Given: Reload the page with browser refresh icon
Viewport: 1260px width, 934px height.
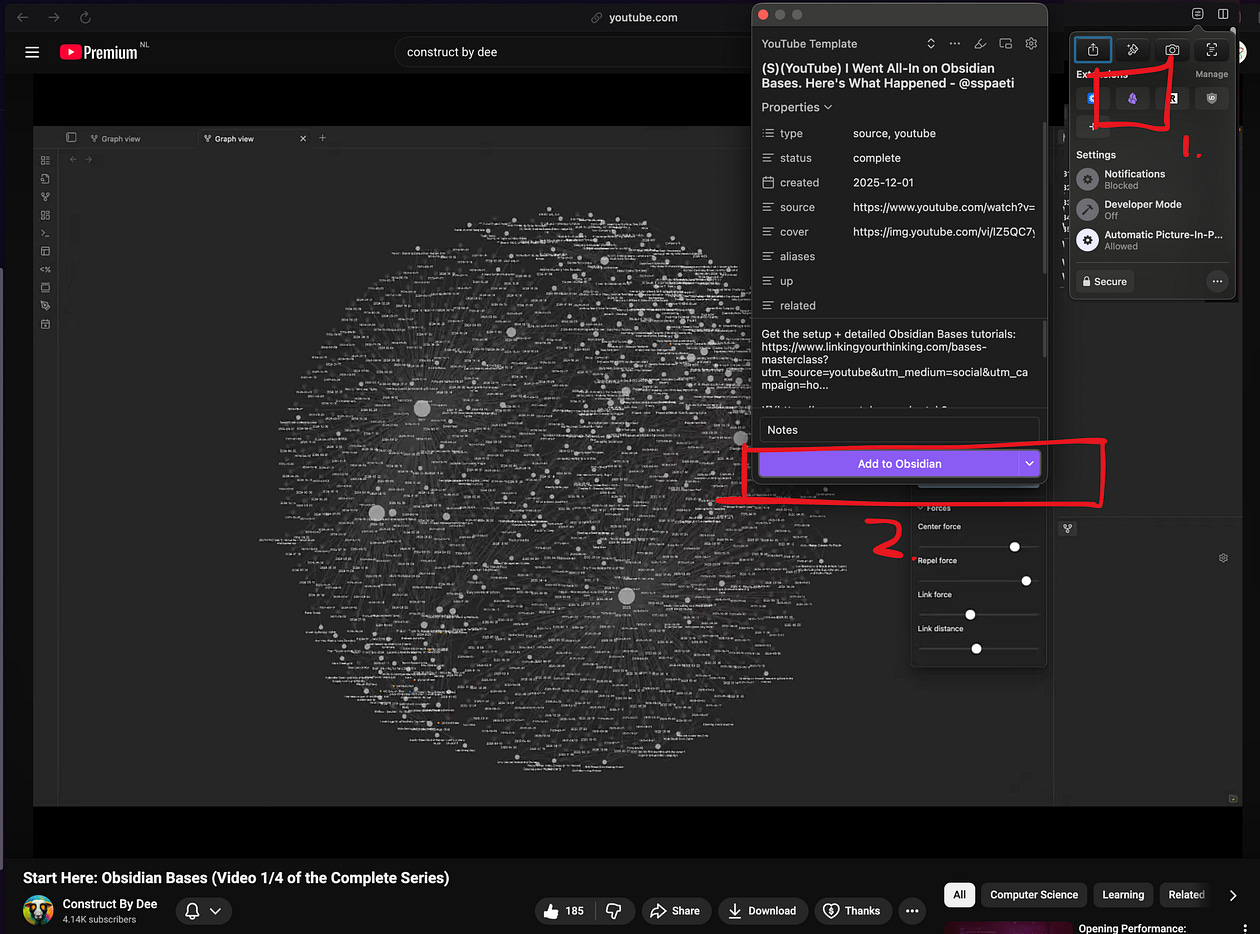Looking at the screenshot, I should click(x=85, y=17).
